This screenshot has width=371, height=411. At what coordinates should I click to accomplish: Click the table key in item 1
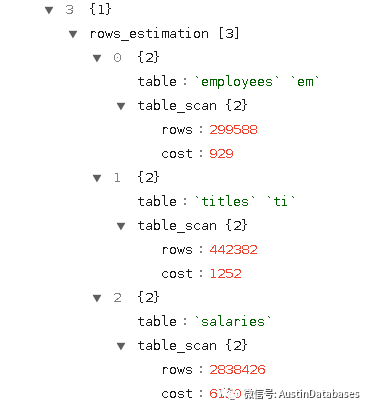157,201
